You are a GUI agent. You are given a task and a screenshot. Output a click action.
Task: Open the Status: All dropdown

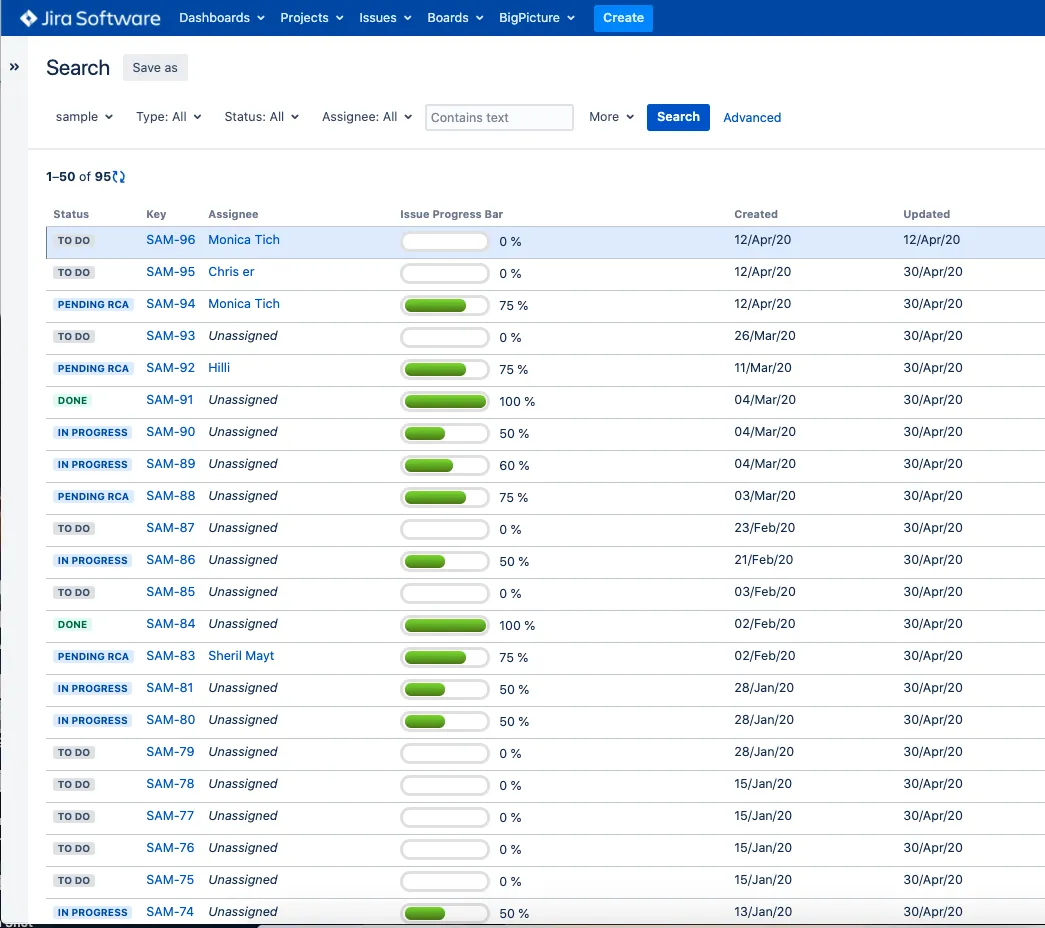tap(261, 117)
